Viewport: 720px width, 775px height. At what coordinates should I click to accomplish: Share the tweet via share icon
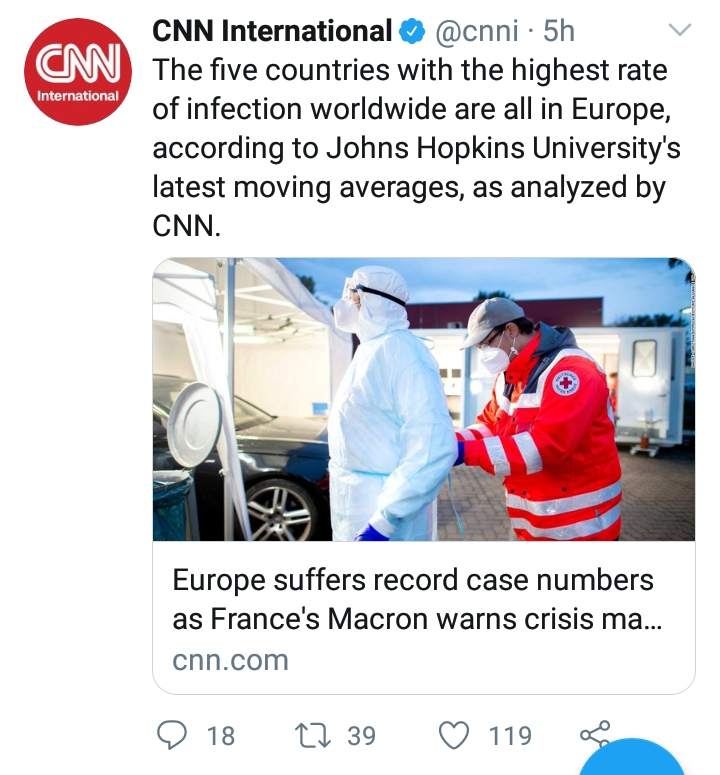pos(595,734)
